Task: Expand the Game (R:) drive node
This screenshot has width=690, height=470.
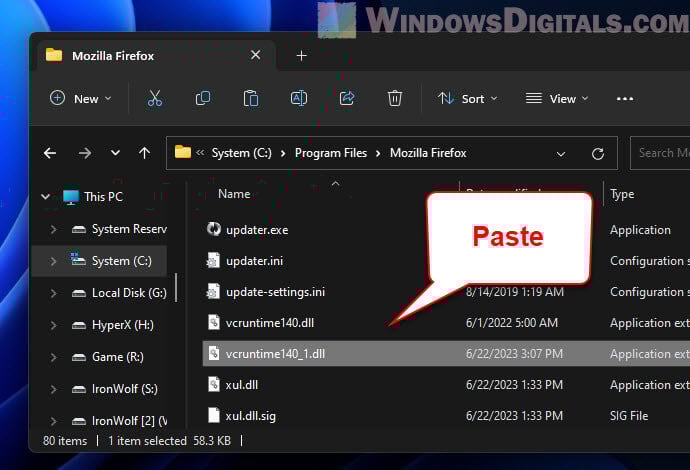Action: [53, 357]
